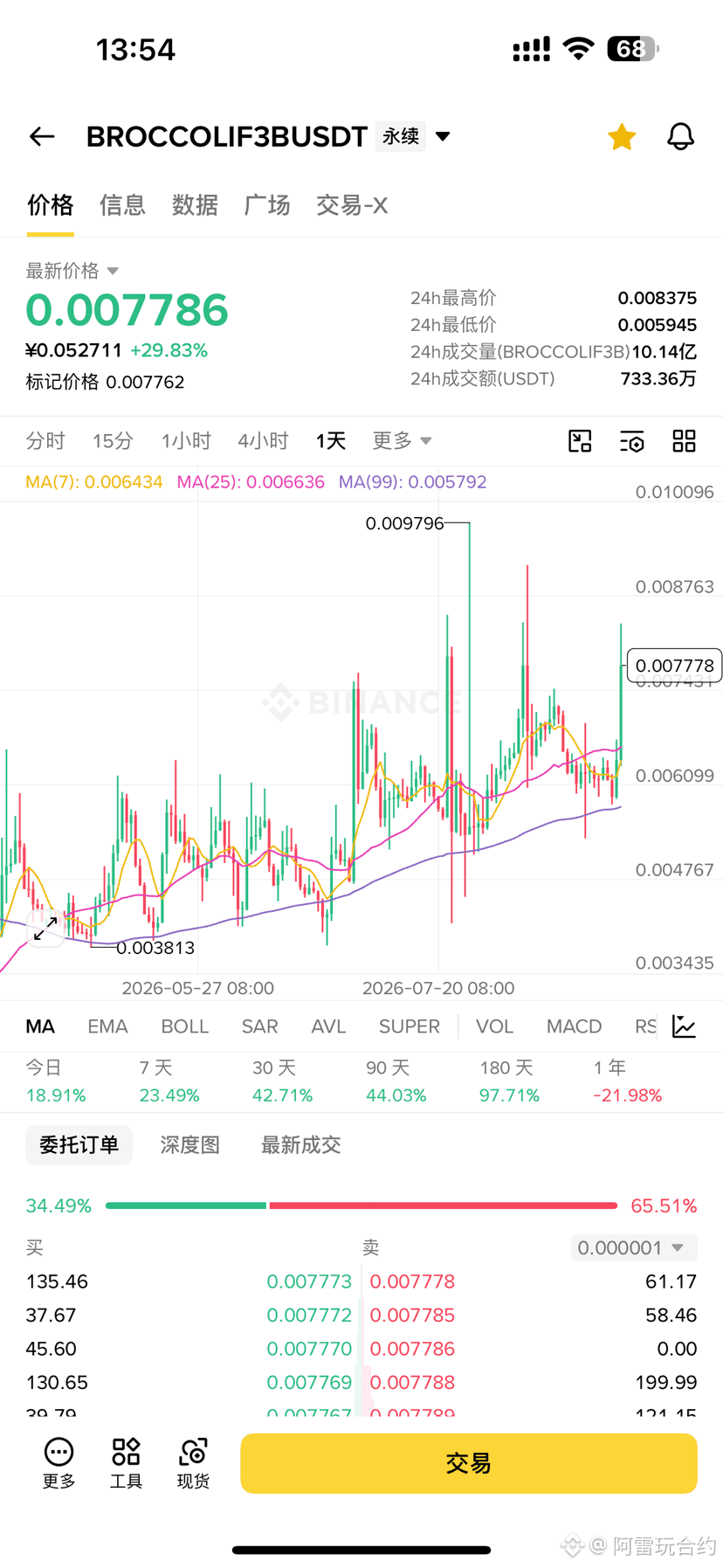723x1568 pixels.
Task: Toggle the MACD sub-indicator
Action: 574,1026
